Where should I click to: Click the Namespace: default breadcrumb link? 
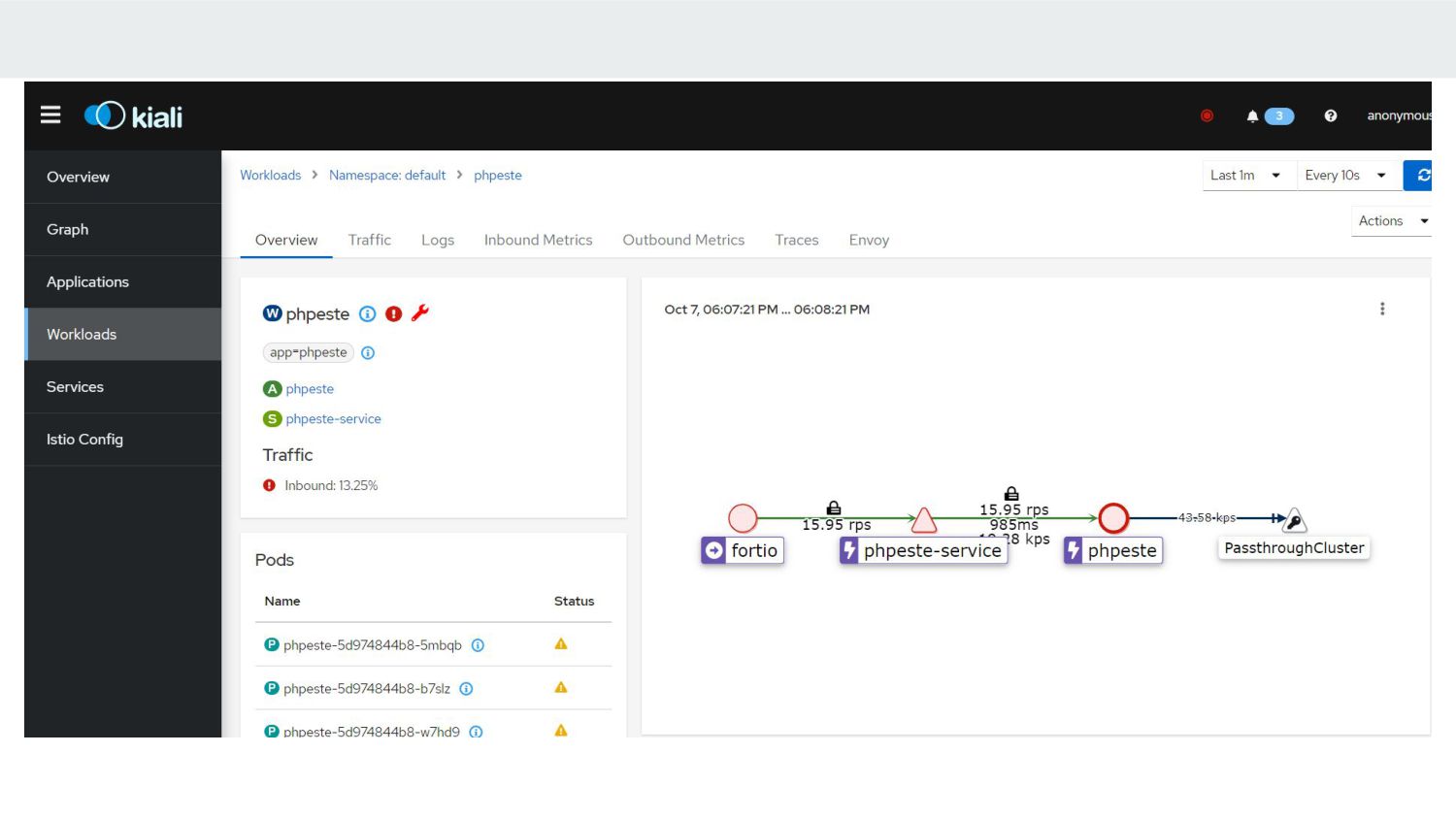pyautogui.click(x=387, y=176)
